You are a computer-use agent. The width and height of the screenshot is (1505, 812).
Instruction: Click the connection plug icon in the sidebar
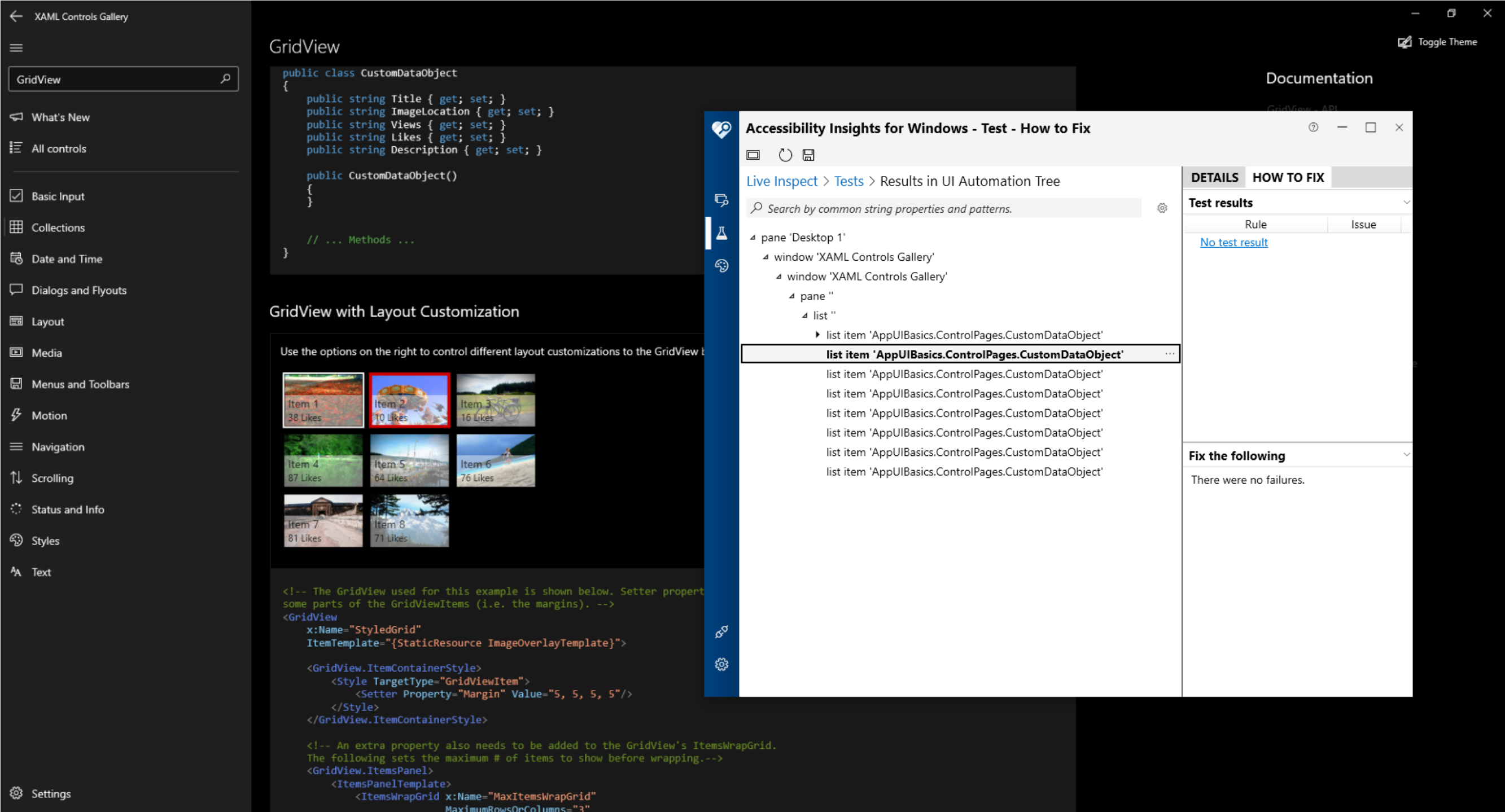[x=721, y=631]
